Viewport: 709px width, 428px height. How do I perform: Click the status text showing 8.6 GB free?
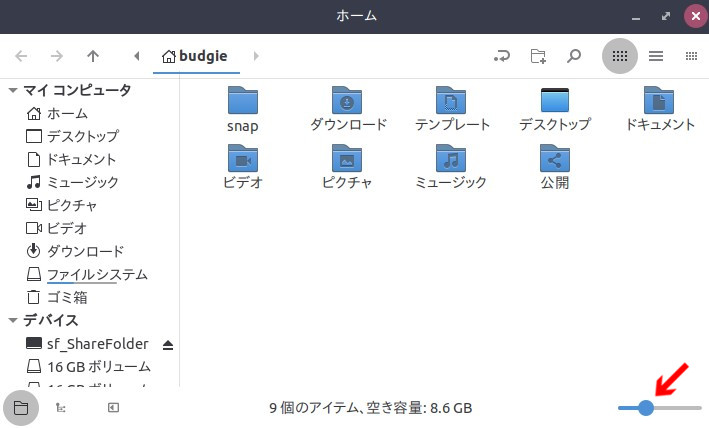coord(370,408)
